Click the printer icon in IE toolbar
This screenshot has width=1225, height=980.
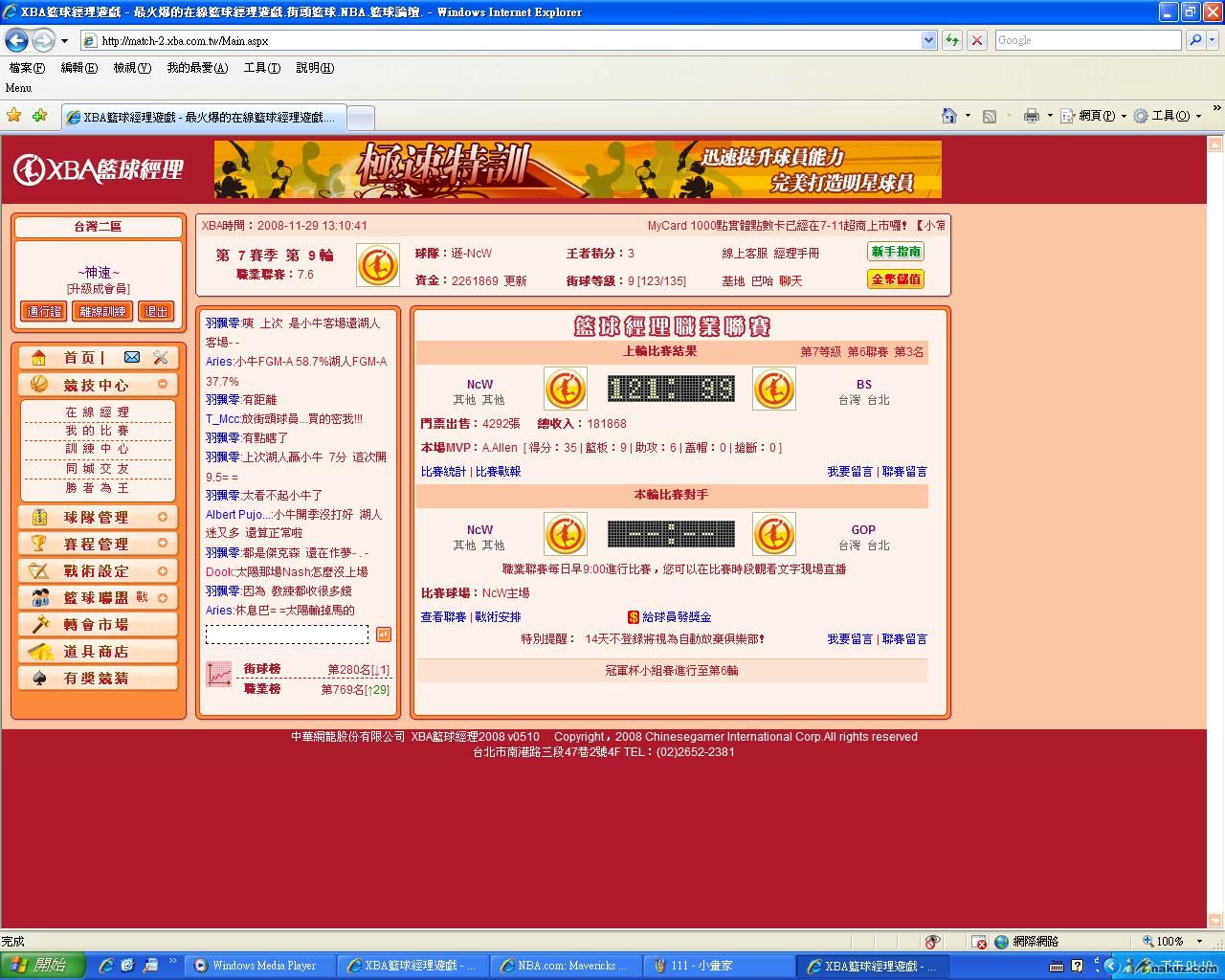point(1031,116)
